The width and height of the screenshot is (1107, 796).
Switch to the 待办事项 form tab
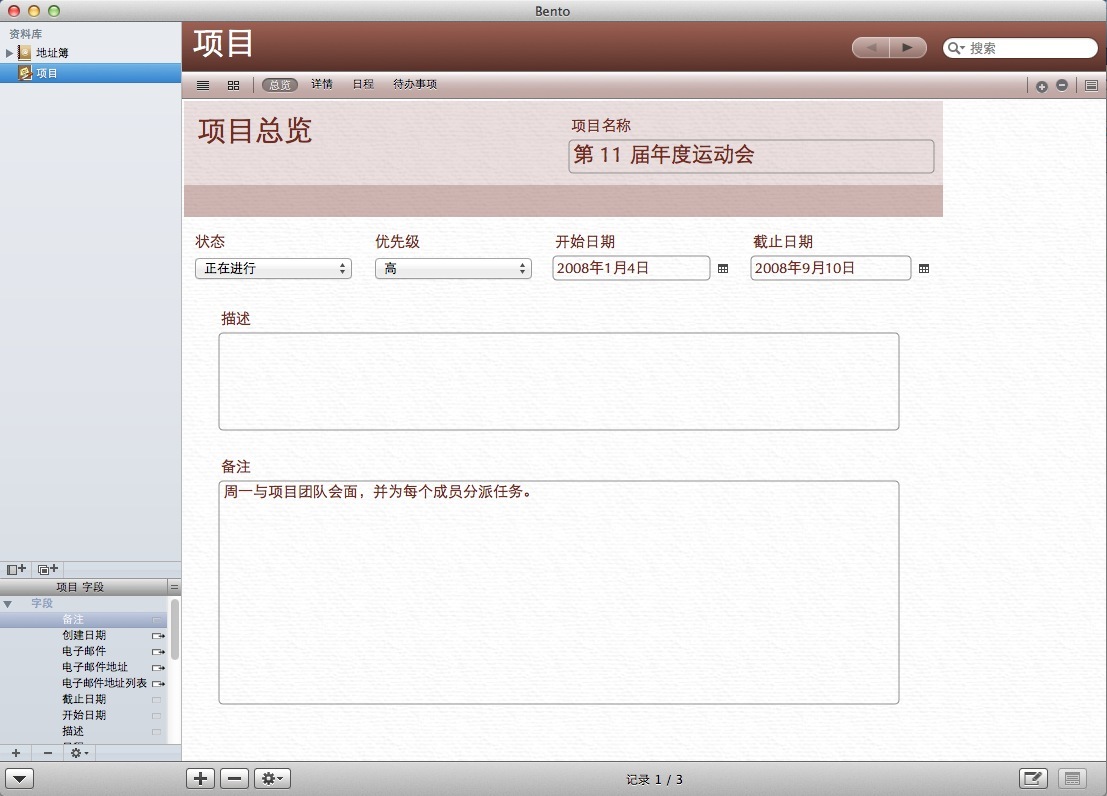[415, 85]
